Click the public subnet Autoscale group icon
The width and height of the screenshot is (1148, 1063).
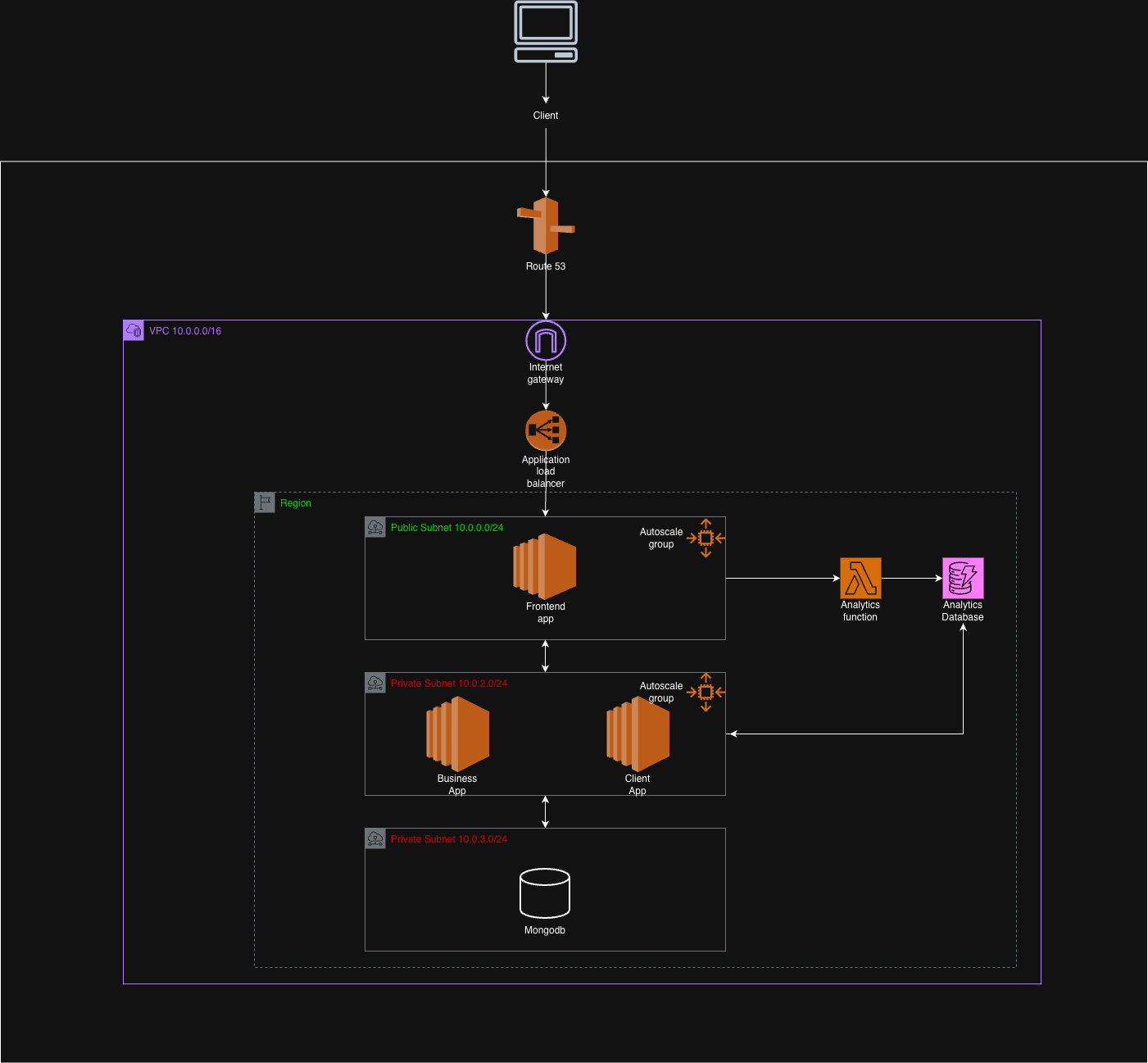click(x=706, y=538)
